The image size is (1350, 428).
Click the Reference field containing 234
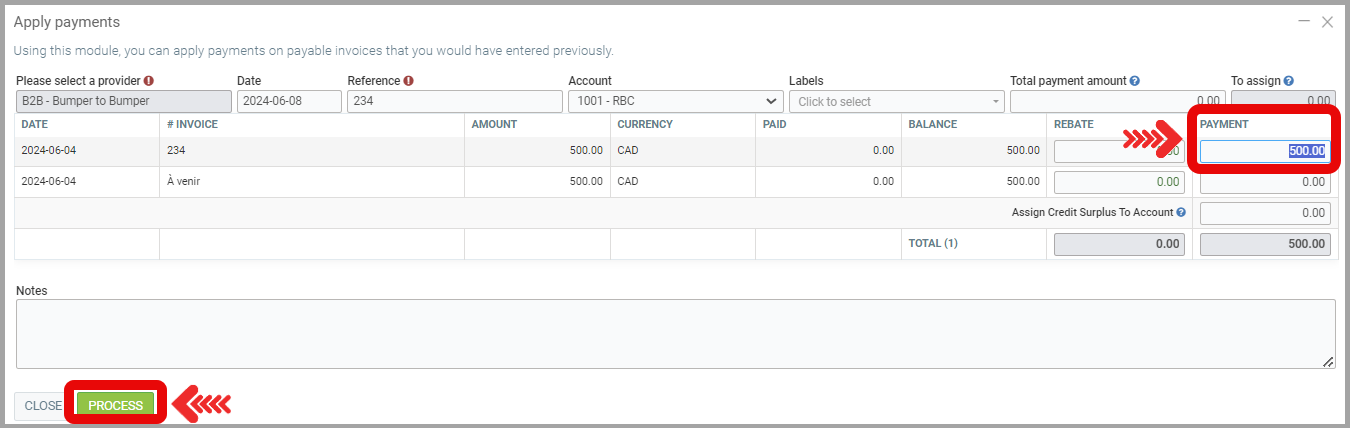[454, 101]
